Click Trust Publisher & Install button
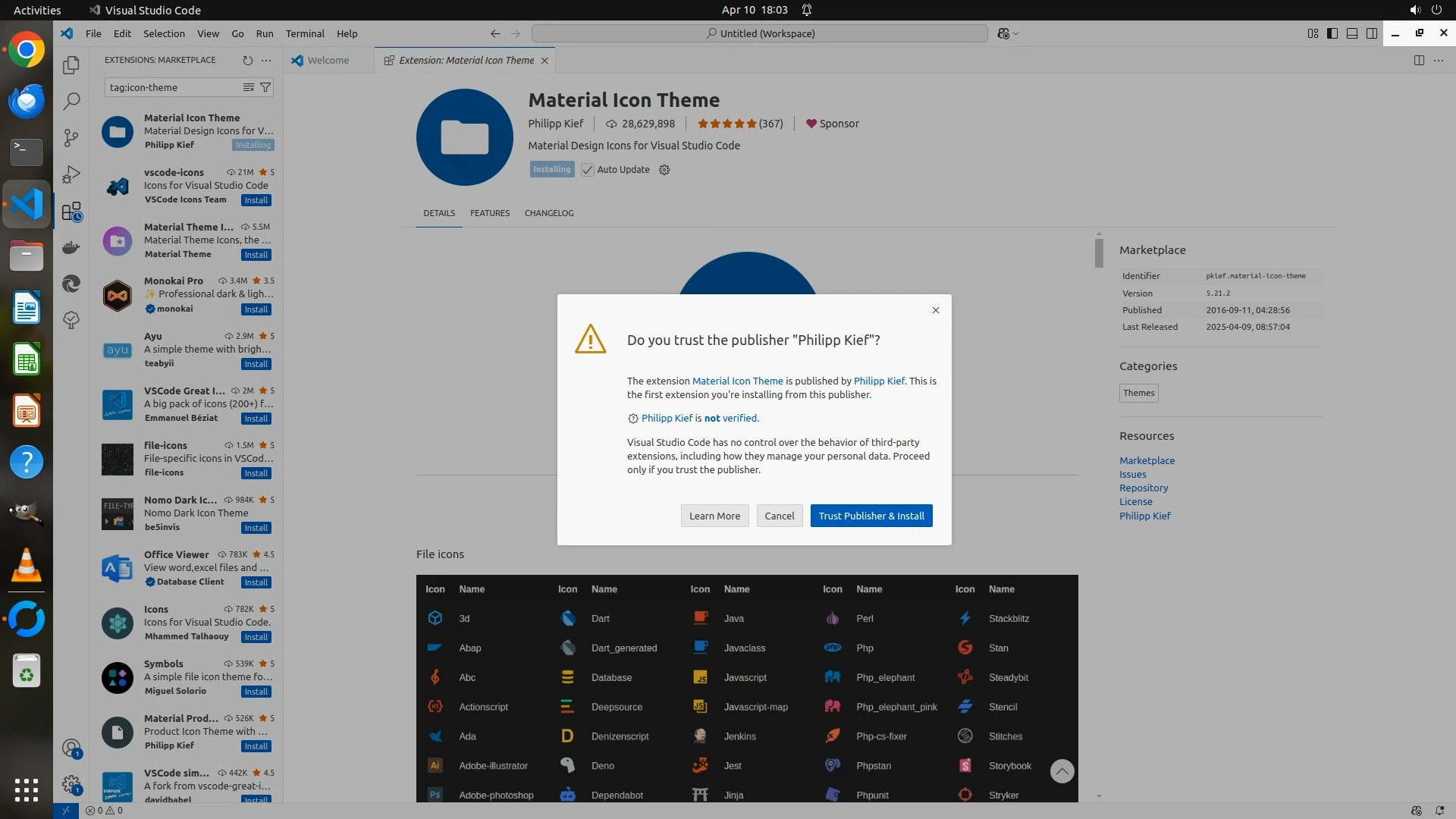 [871, 516]
